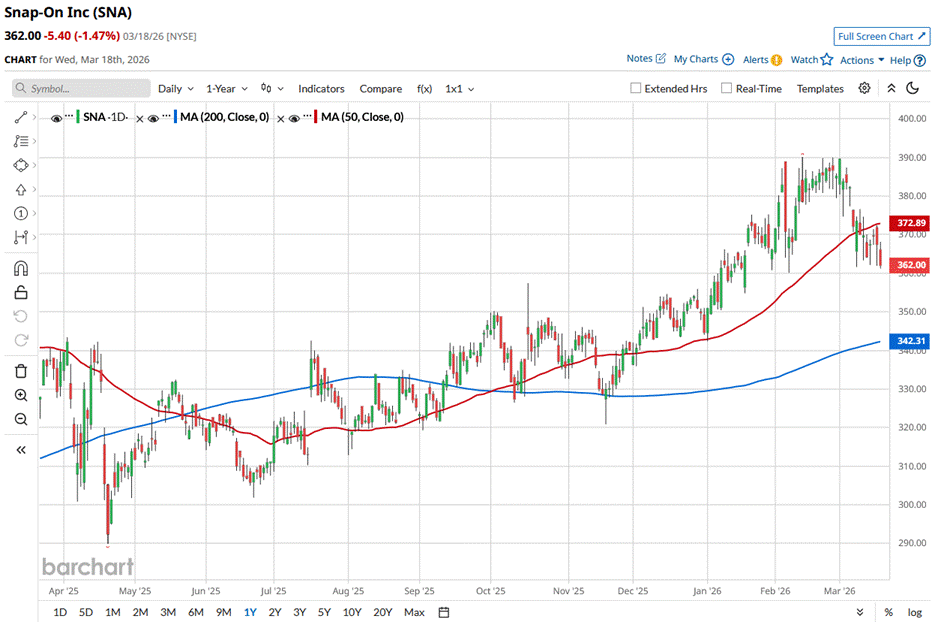Collapse the left drawing toolbar

click(21, 450)
